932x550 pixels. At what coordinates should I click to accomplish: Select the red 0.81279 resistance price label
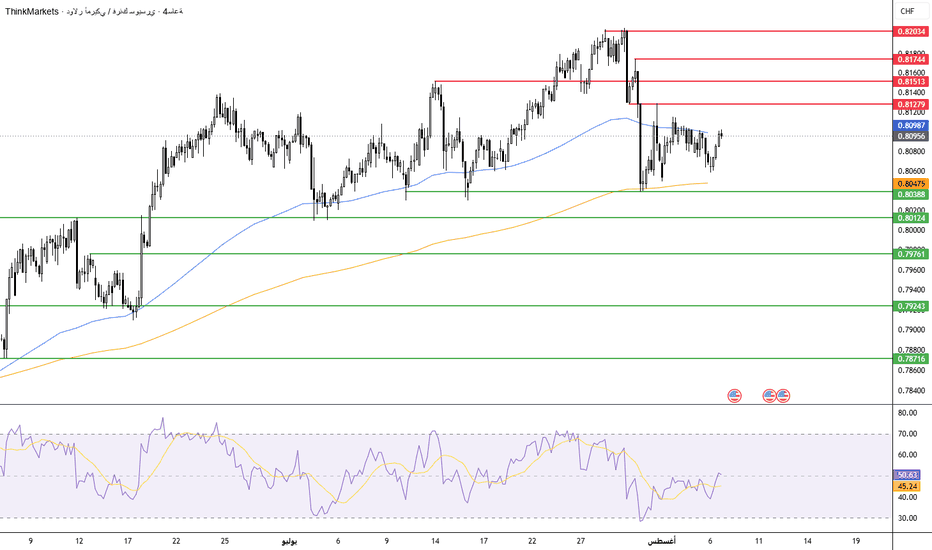(911, 105)
